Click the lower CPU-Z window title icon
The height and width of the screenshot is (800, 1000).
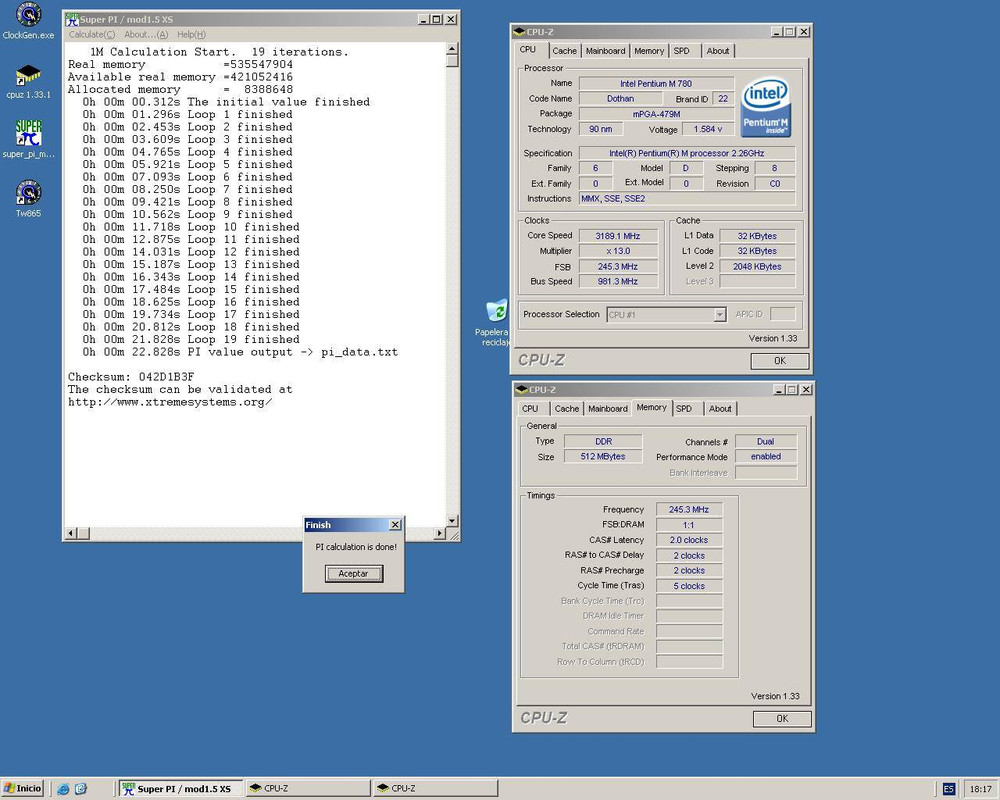[x=522, y=389]
